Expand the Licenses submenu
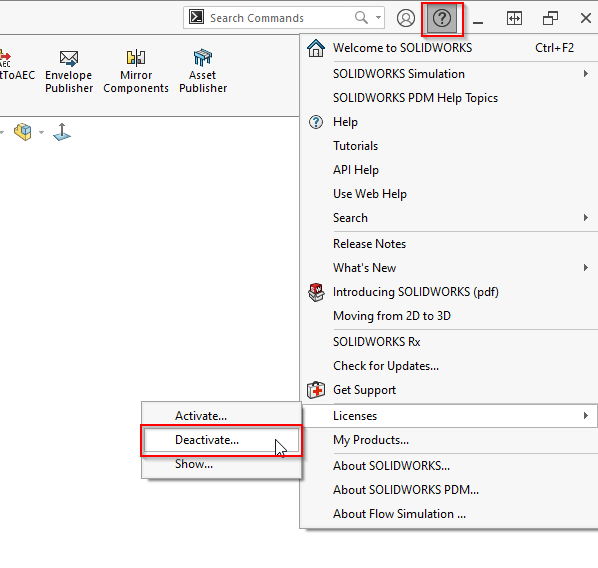This screenshot has width=598, height=568. click(x=450, y=416)
